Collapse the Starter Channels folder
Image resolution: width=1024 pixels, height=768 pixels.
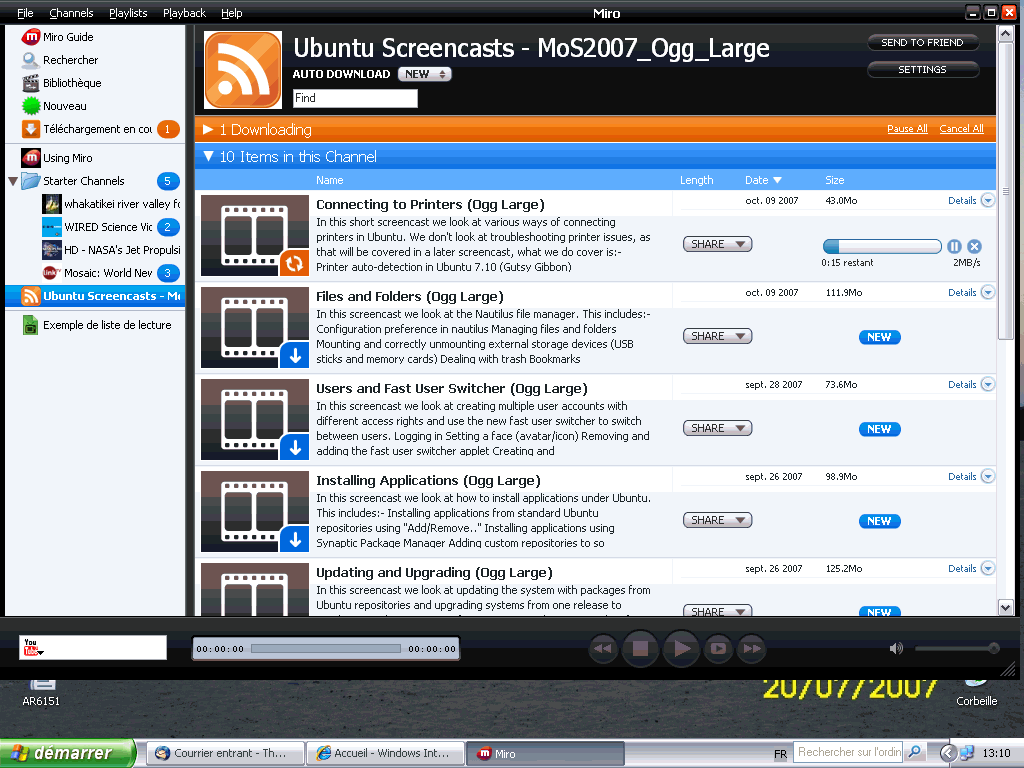pos(13,181)
